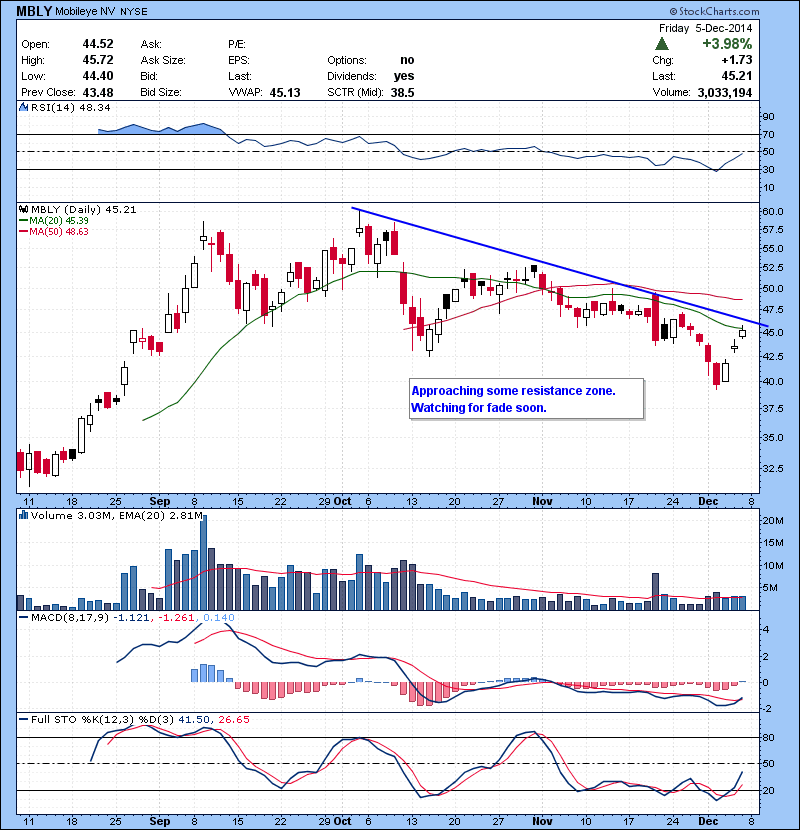This screenshot has height=830, width=800.
Task: Click the 90 level on RSI axis
Action: 768,116
